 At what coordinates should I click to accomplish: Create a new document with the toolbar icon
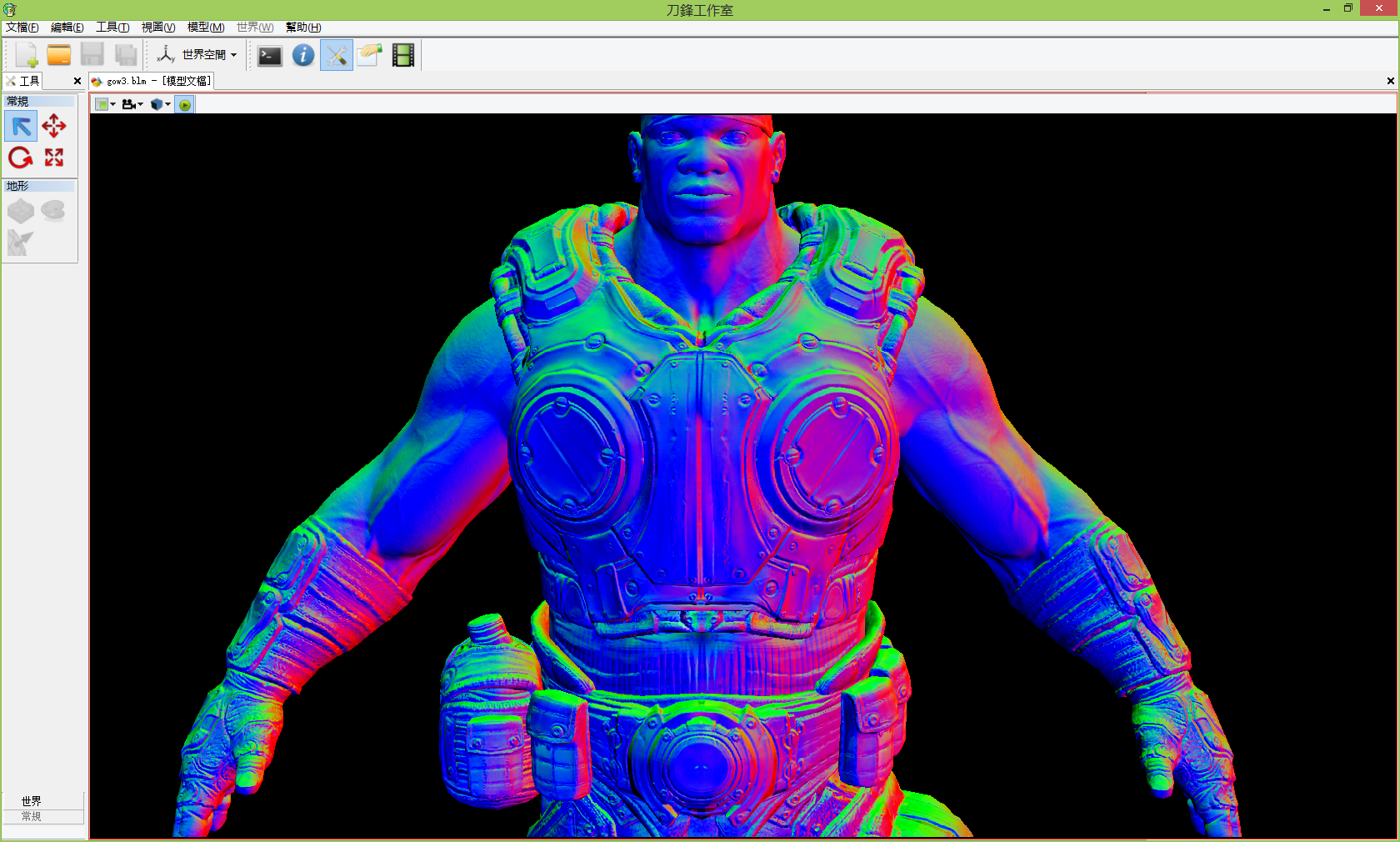26,55
